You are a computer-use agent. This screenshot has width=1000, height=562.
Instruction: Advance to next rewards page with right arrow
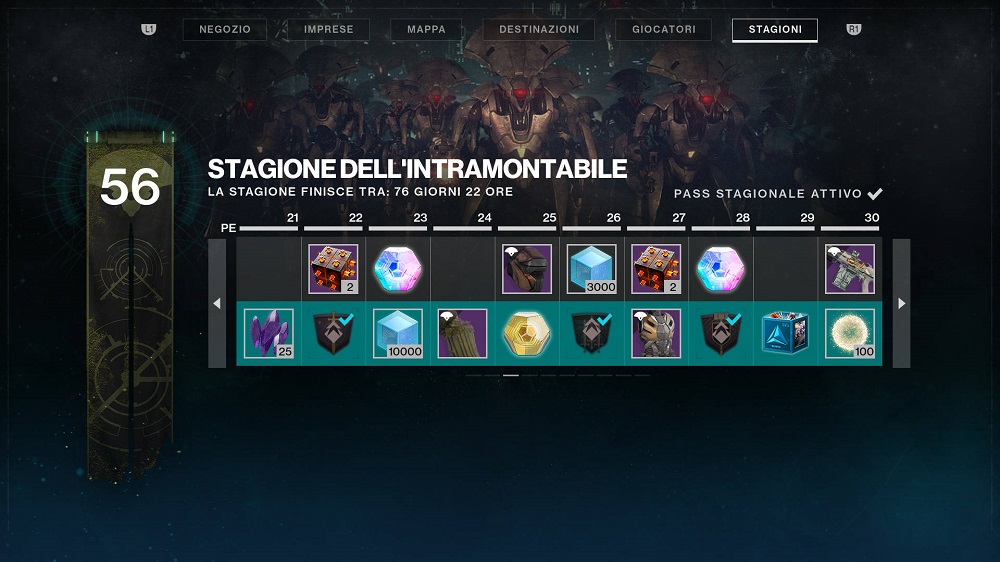click(x=901, y=303)
